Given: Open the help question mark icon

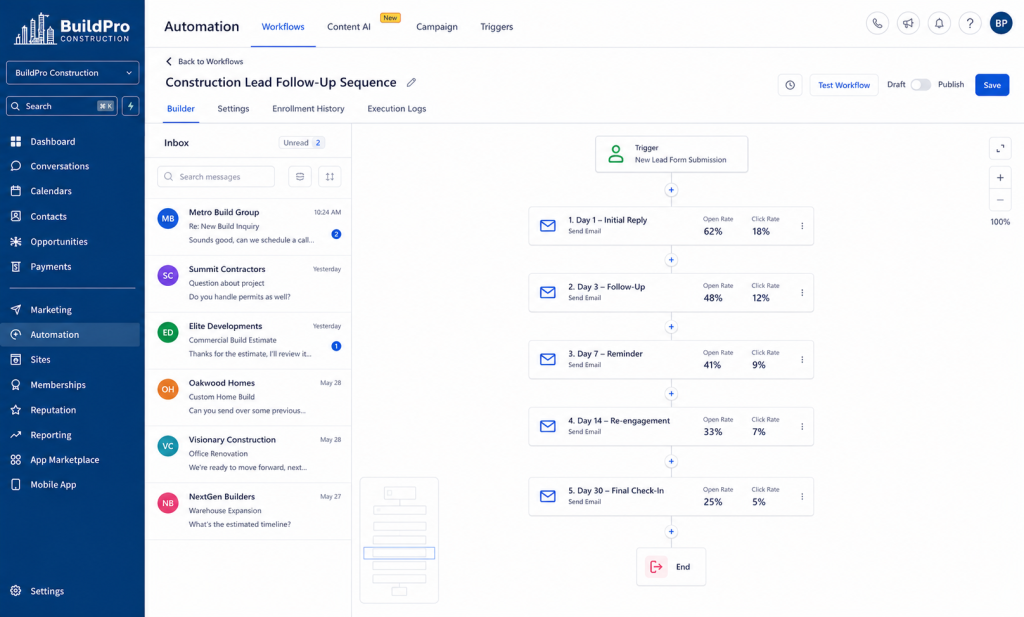Looking at the screenshot, I should point(970,24).
